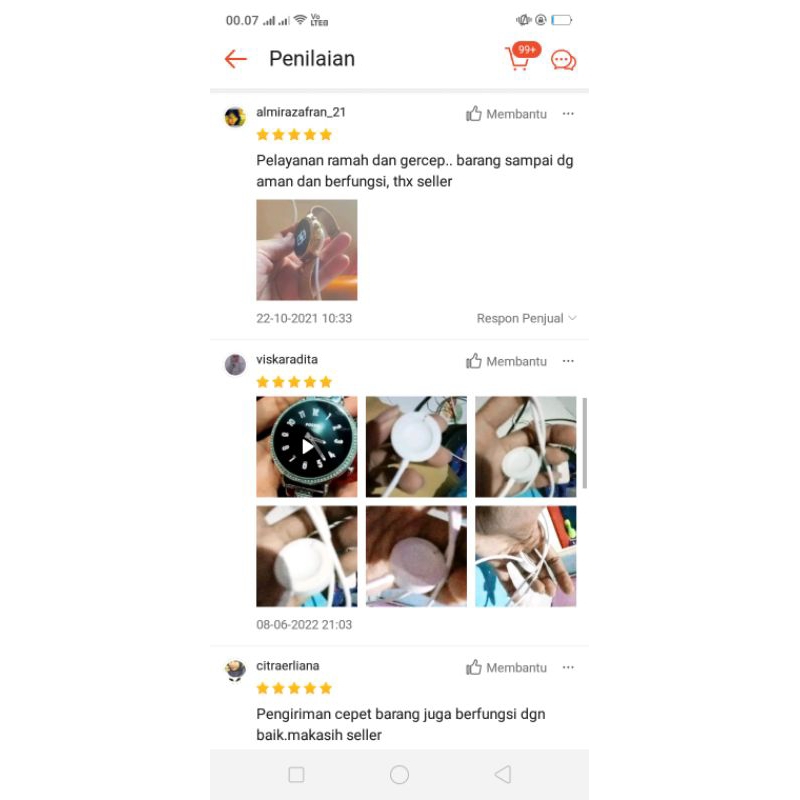
Task: Tap the Android recent apps square button
Action: 296,774
